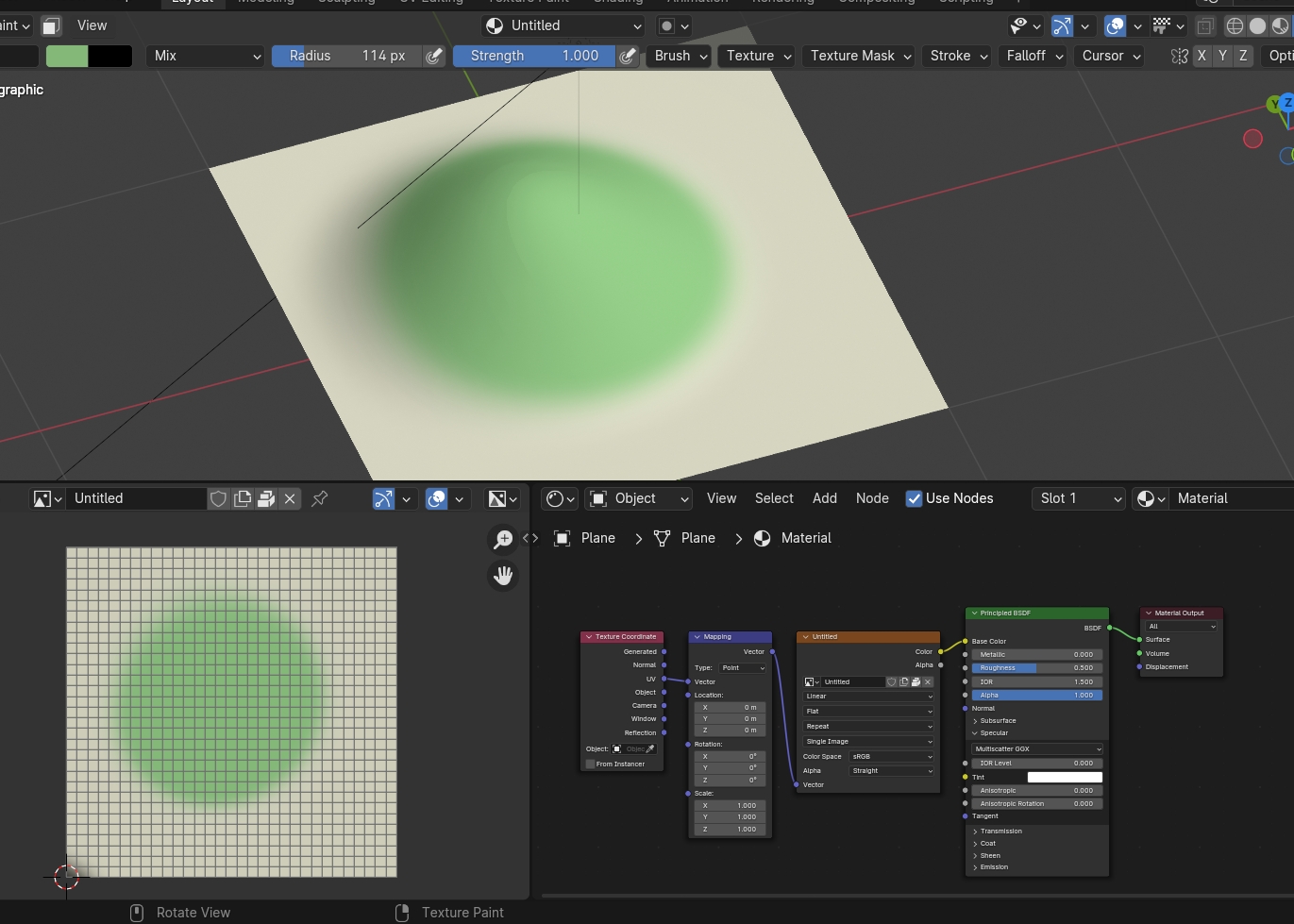Click the image browse icon in the image editor header

pos(47,498)
